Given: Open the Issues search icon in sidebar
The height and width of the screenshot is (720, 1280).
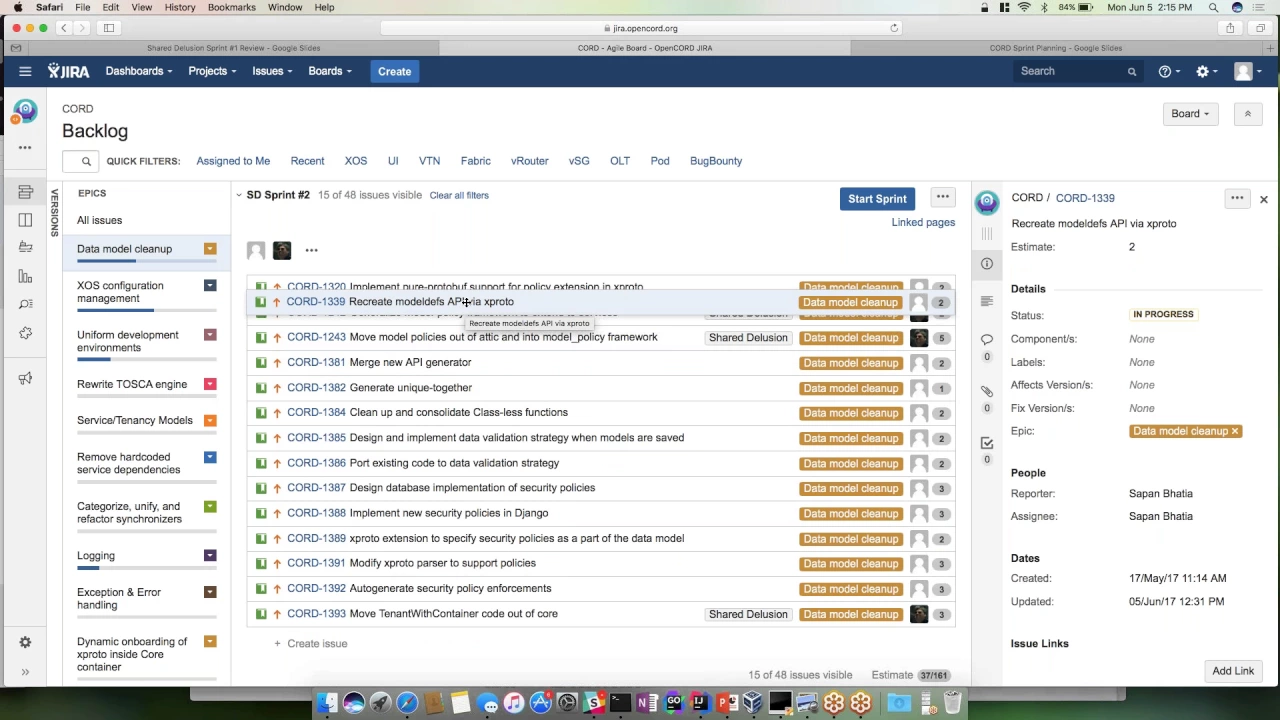Looking at the screenshot, I should [x=25, y=304].
